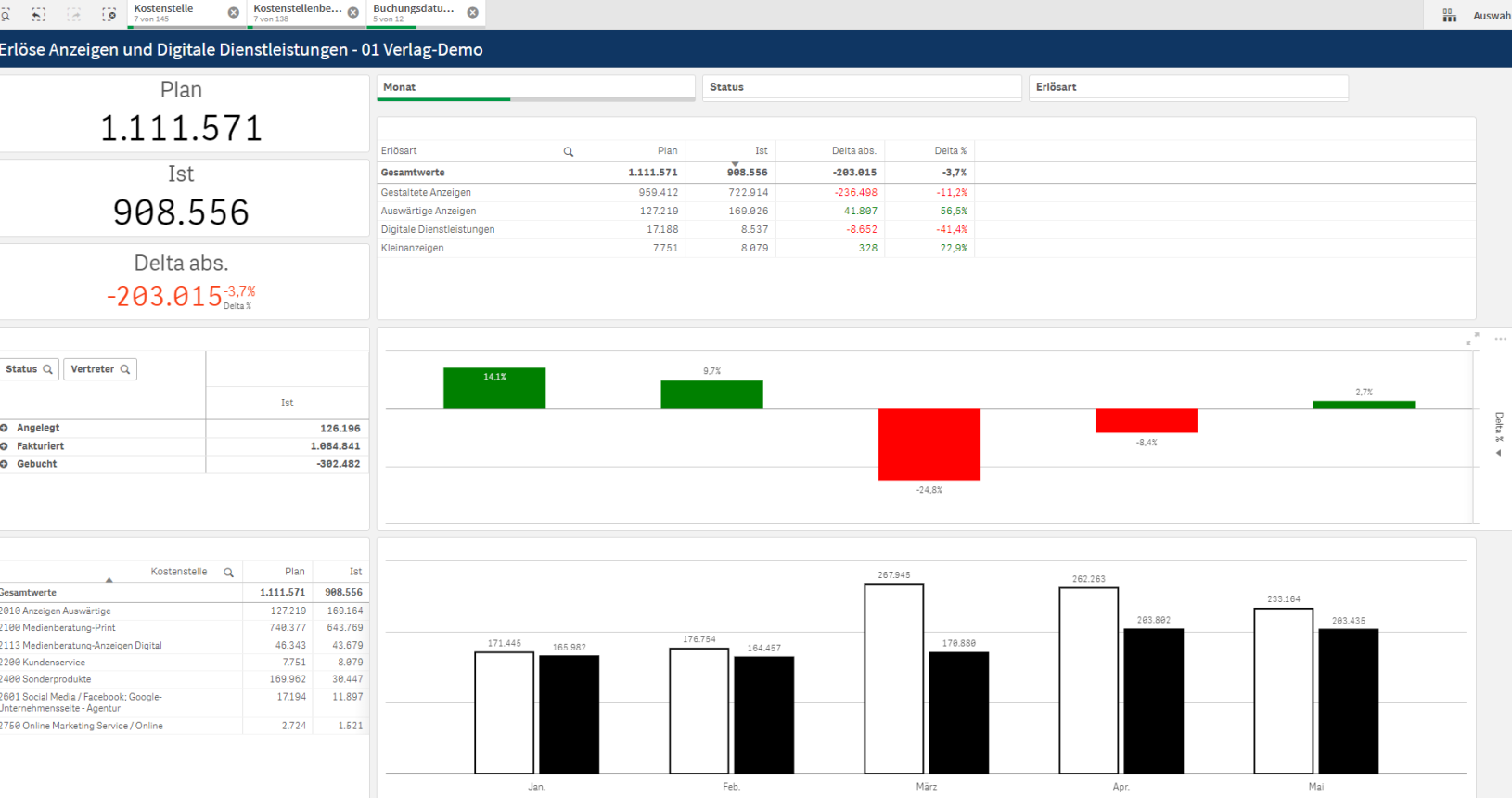This screenshot has width=1512, height=798.
Task: Sort the Erlösart table by Plan header
Action: pyautogui.click(x=667, y=150)
